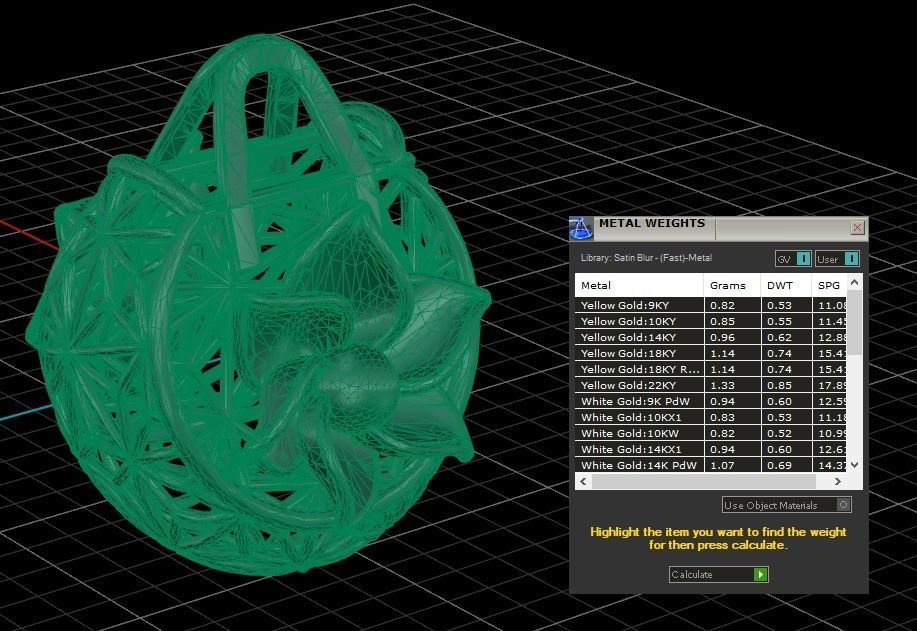Screen dimensions: 917x631
Task: Click the horizontal scrollbar thumb
Action: point(704,481)
